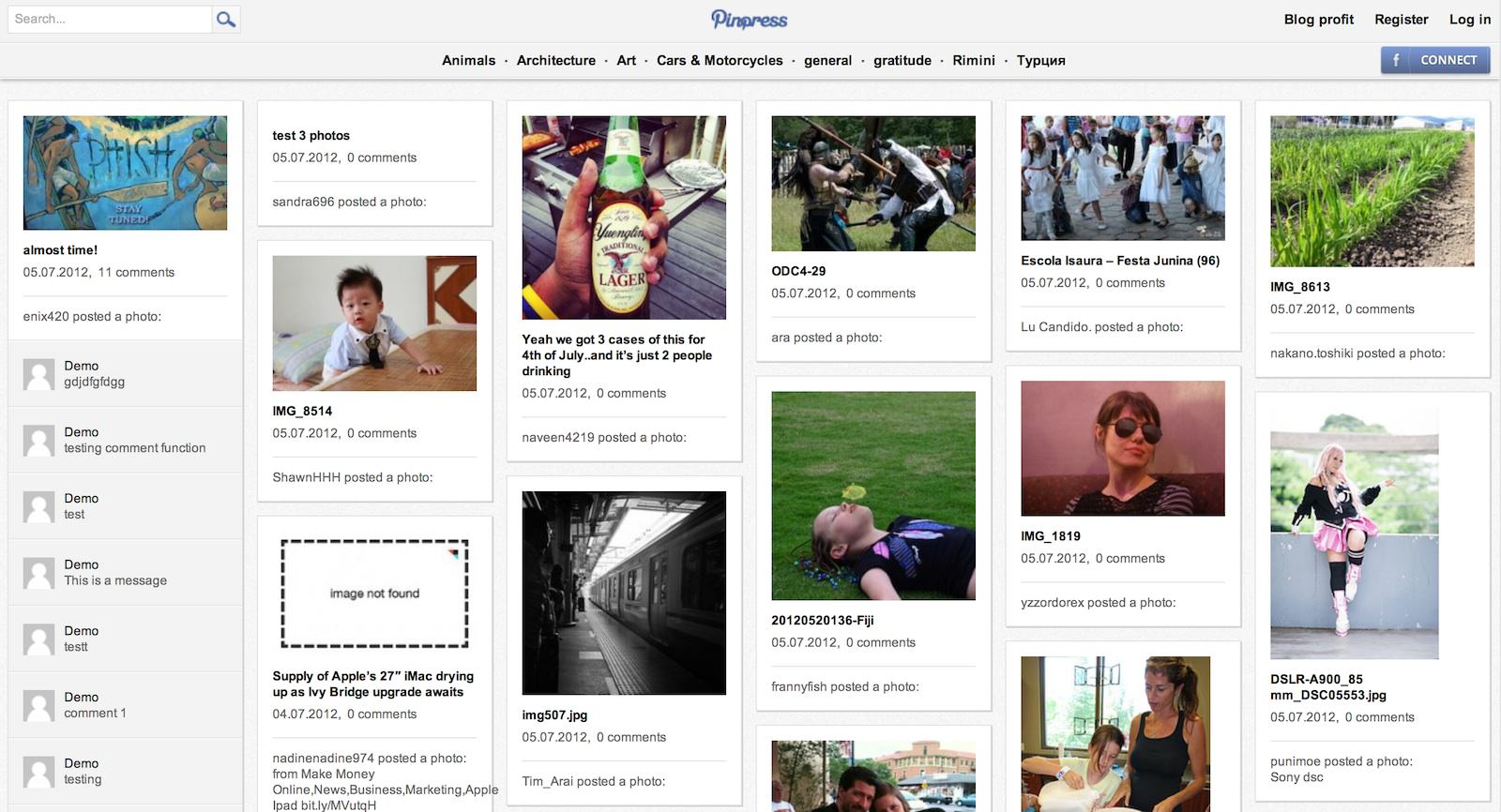Click avatar icon beside 'testt' comment
The height and width of the screenshot is (812, 1501).
coord(38,639)
